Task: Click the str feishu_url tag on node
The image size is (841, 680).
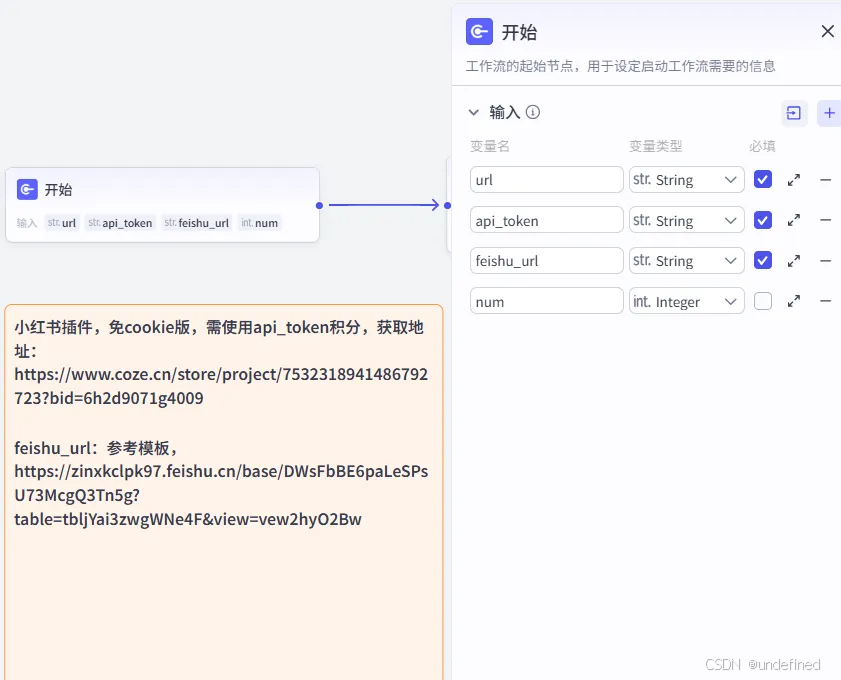Action: [x=197, y=223]
